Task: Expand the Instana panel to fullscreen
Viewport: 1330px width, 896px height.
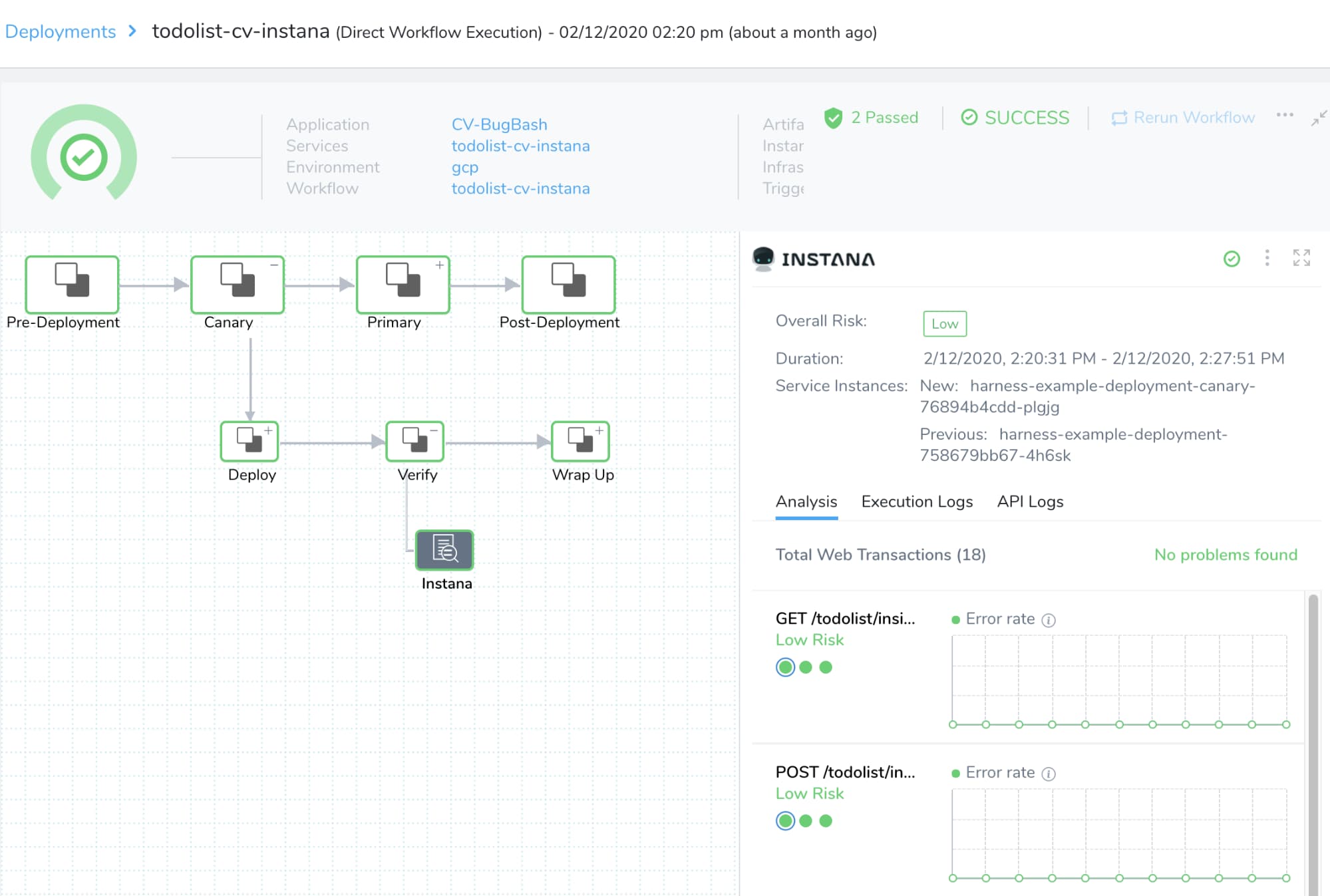Action: [x=1301, y=259]
